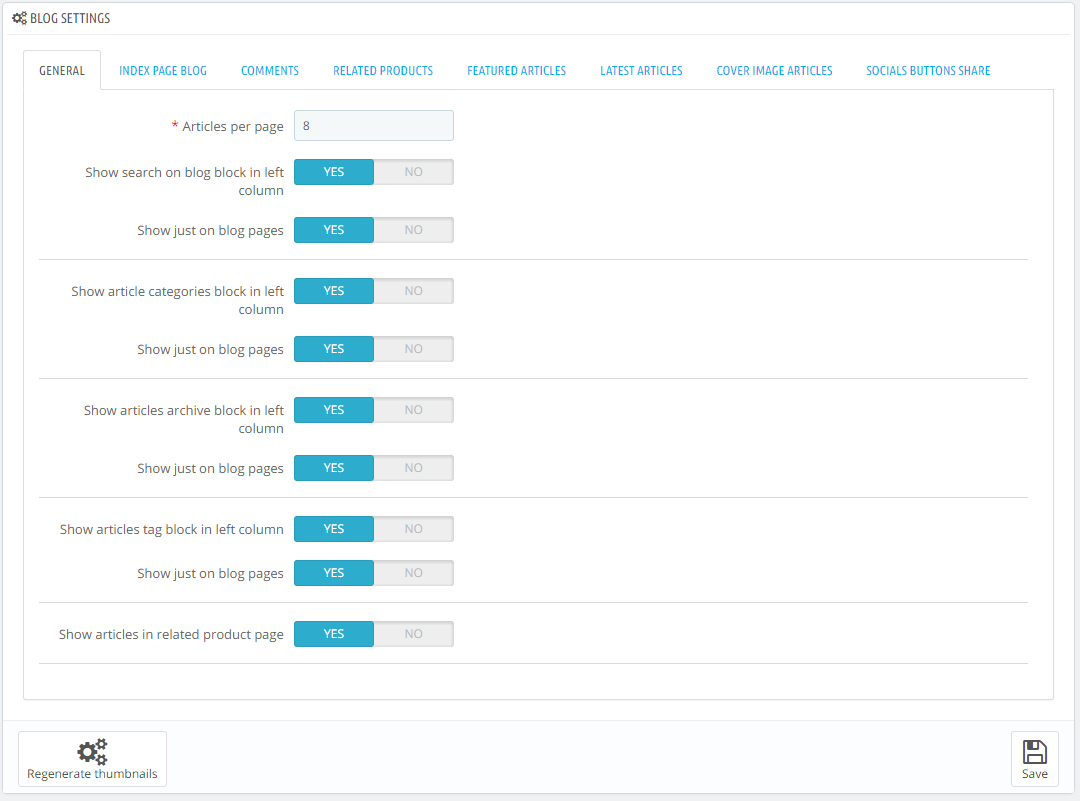Click the 'Show article categories block in left column' label

(x=178, y=300)
